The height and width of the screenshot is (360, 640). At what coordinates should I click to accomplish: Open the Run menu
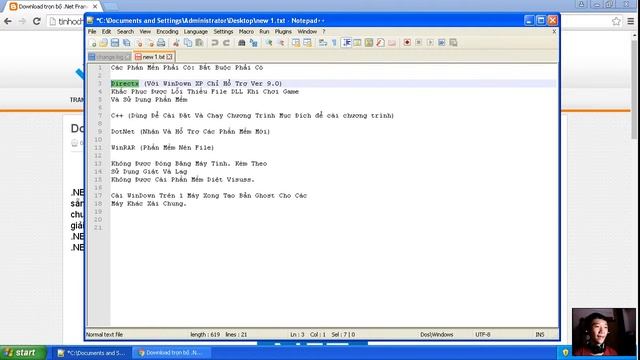264,31
